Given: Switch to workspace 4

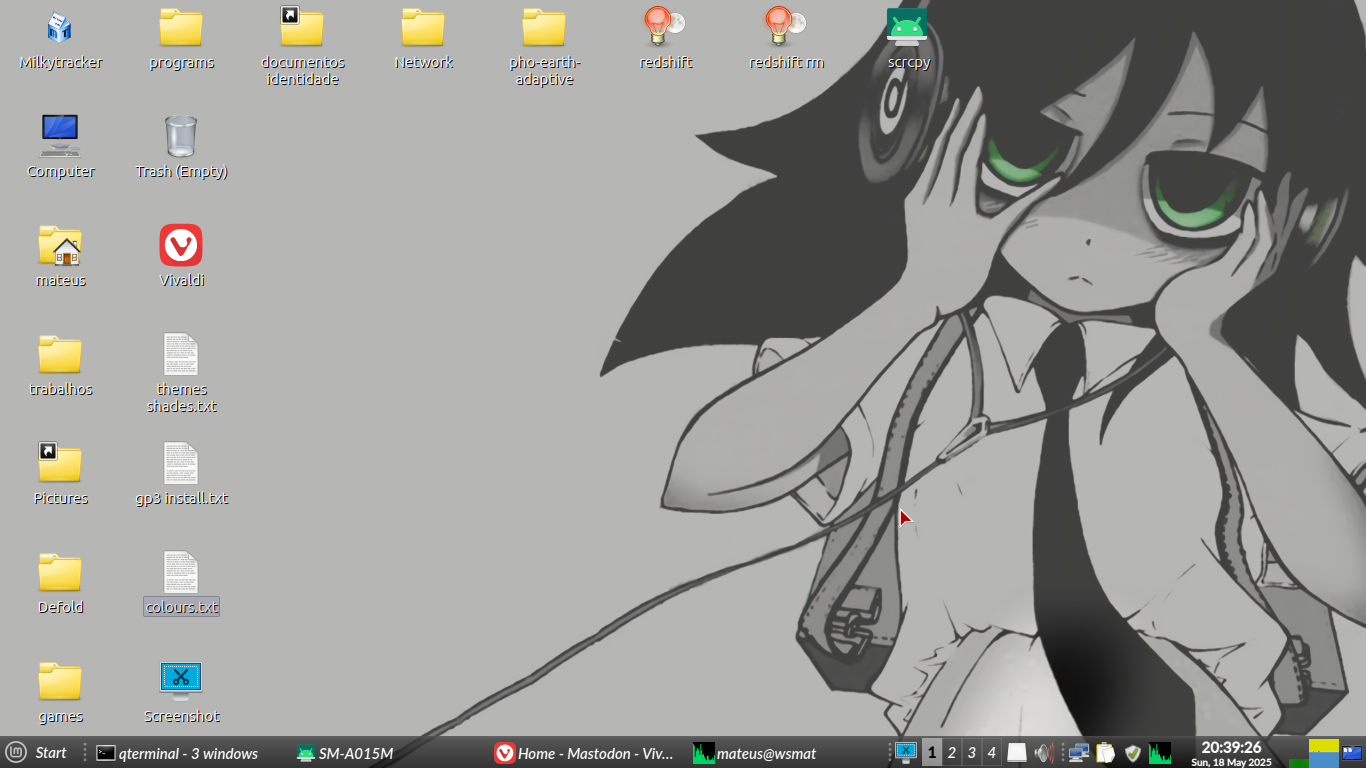Looking at the screenshot, I should 991,753.
